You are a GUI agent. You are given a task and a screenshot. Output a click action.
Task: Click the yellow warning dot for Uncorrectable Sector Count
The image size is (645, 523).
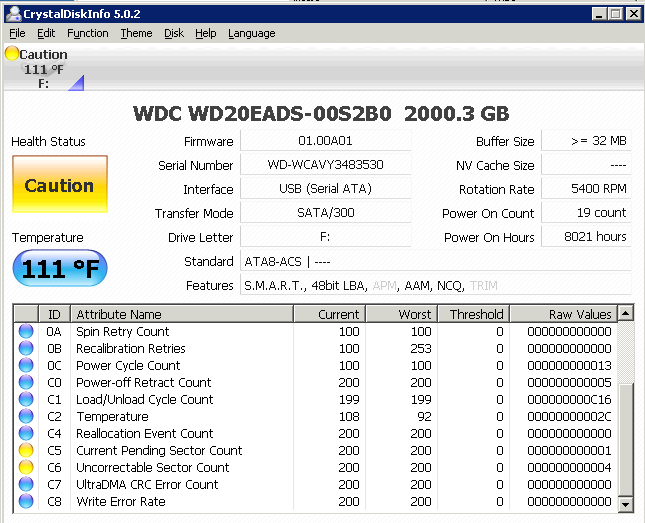tap(26, 467)
